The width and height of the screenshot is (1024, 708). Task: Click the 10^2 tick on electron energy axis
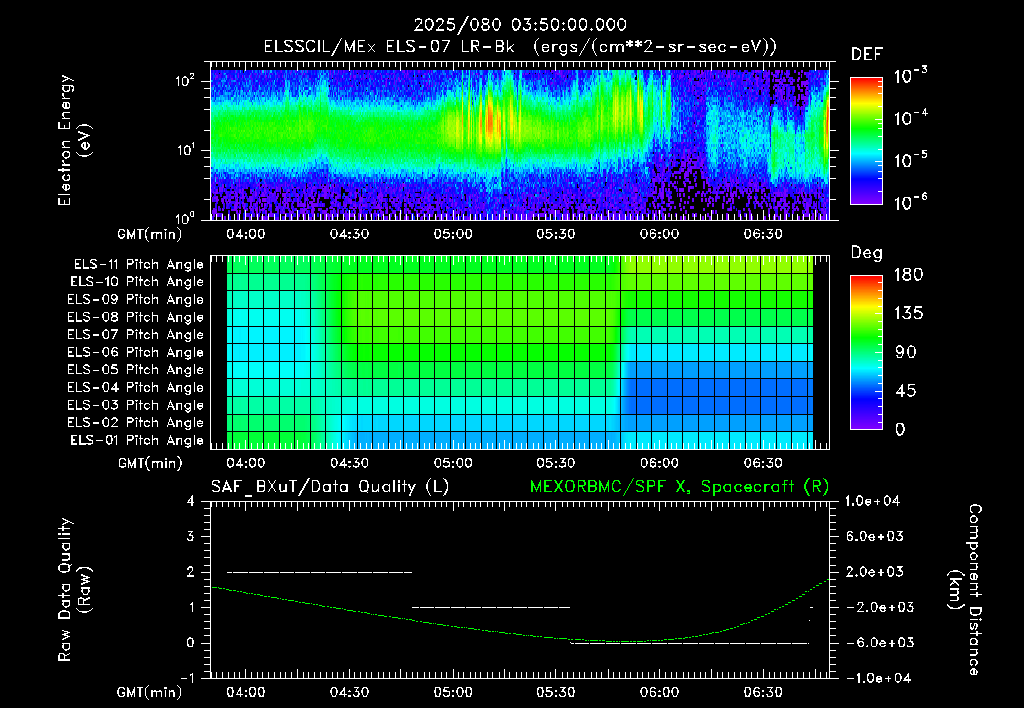[185, 81]
